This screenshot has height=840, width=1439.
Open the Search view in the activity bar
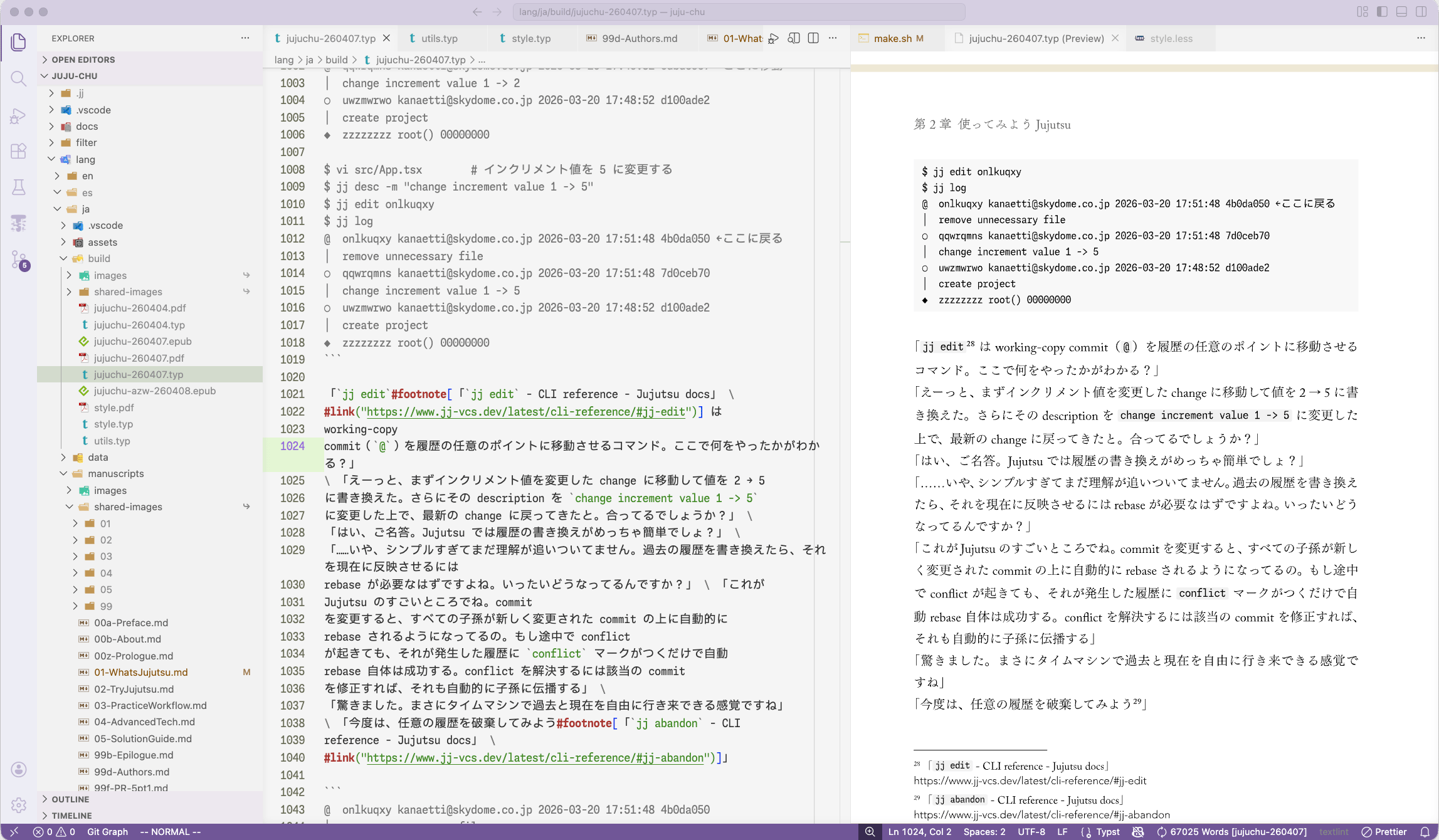pos(18,78)
